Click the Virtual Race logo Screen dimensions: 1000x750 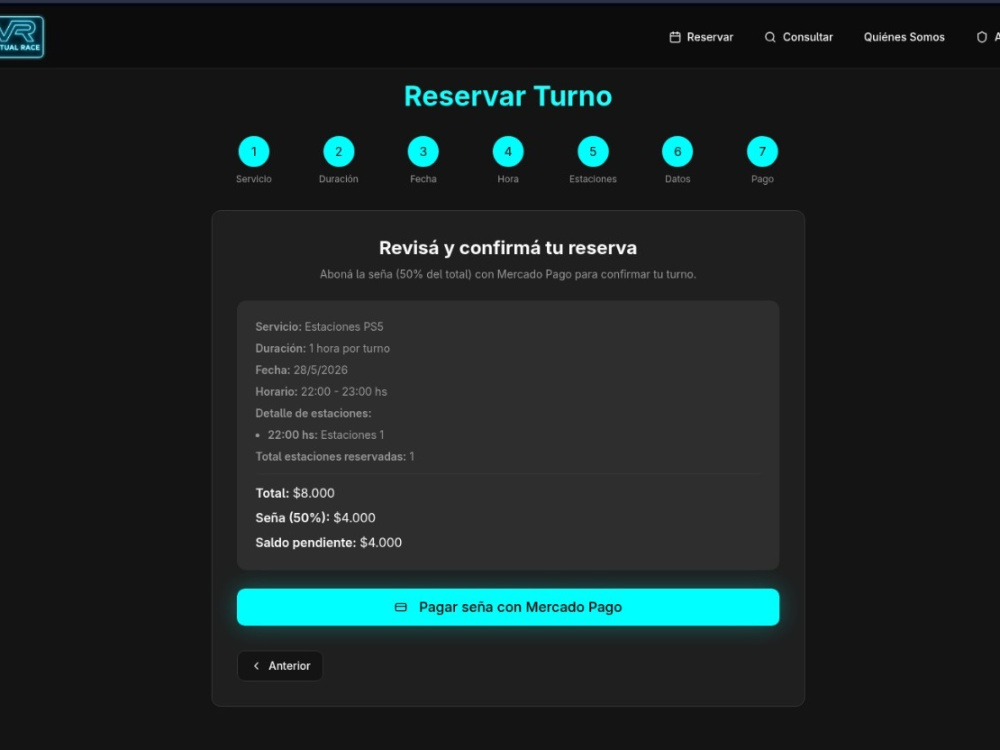coord(21,37)
